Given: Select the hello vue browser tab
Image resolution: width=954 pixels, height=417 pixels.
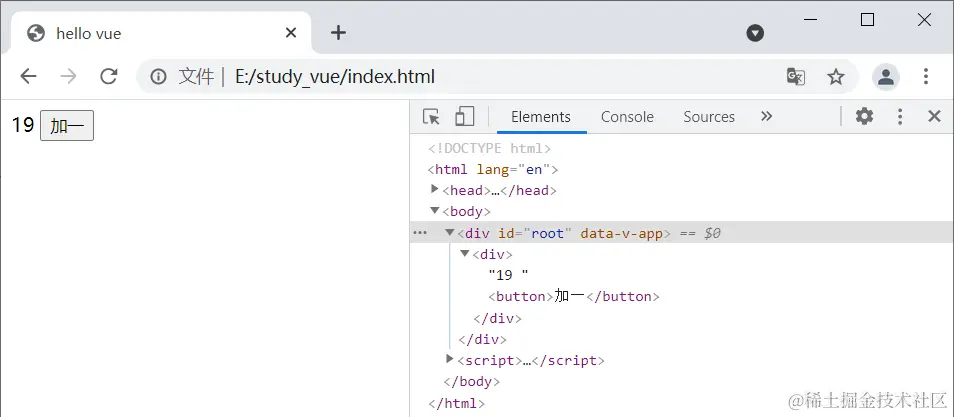Looking at the screenshot, I should (161, 33).
